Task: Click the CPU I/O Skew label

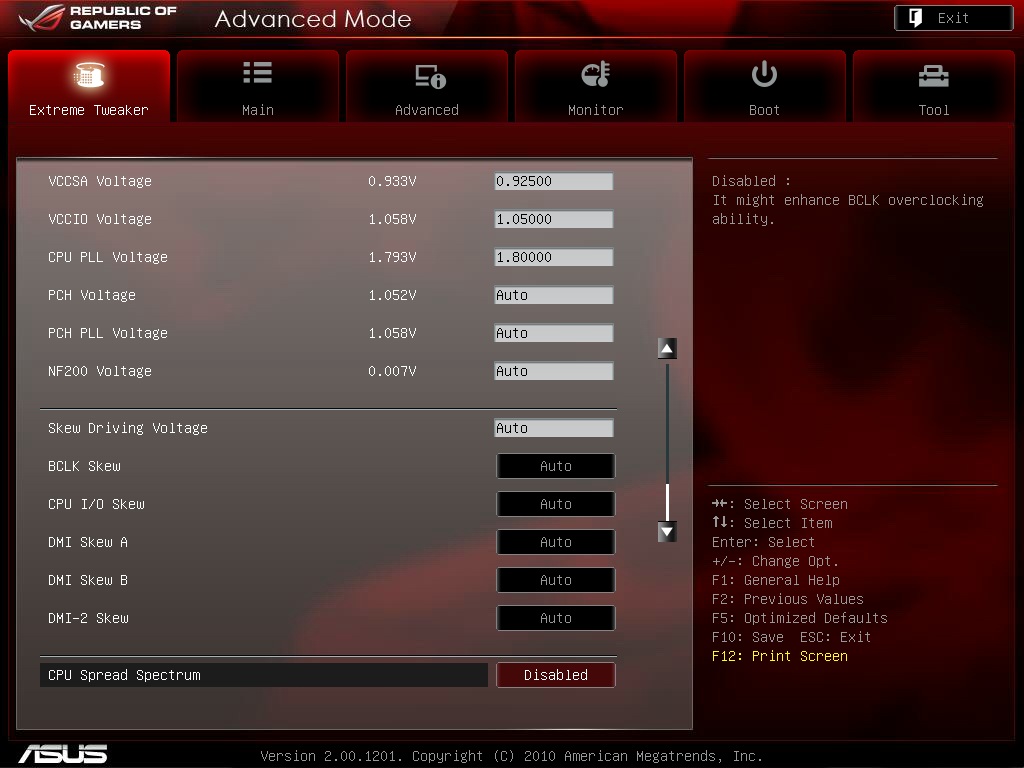Action: pyautogui.click(x=97, y=504)
